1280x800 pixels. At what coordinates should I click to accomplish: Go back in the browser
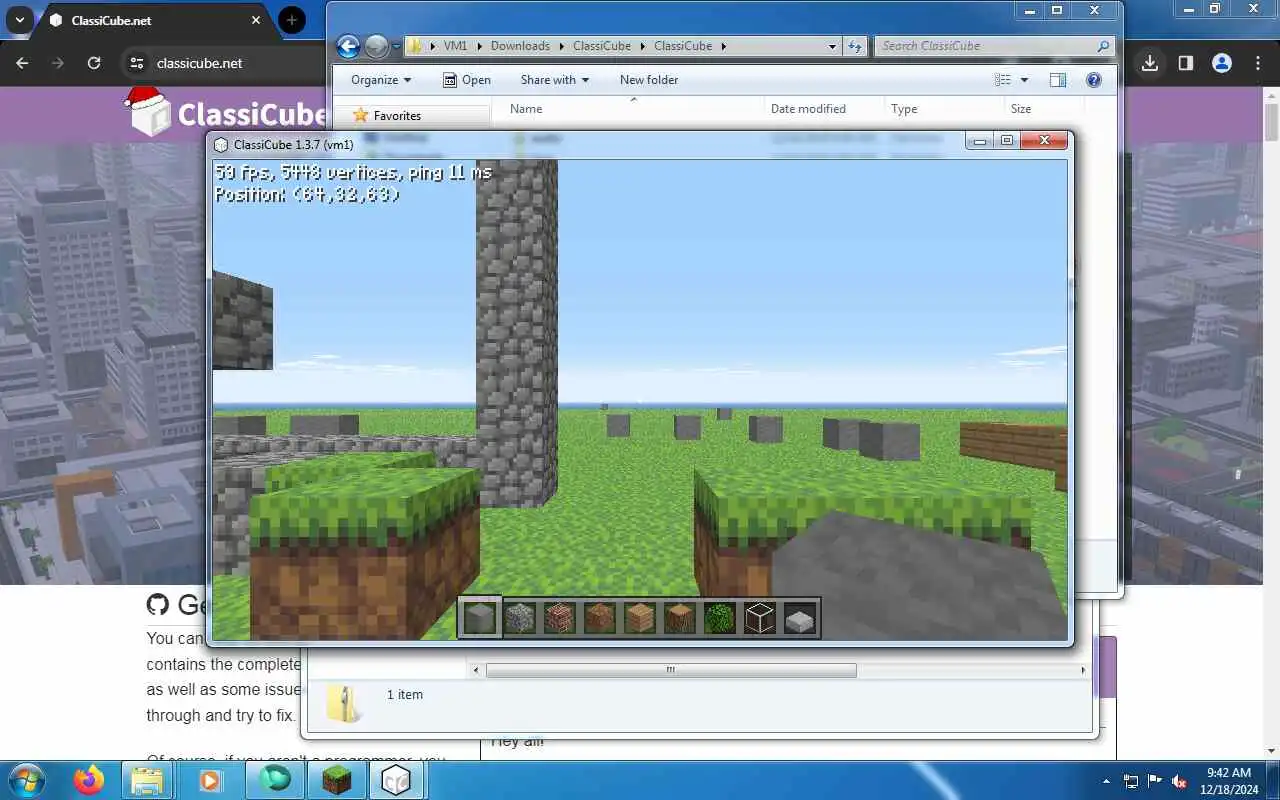coord(23,63)
